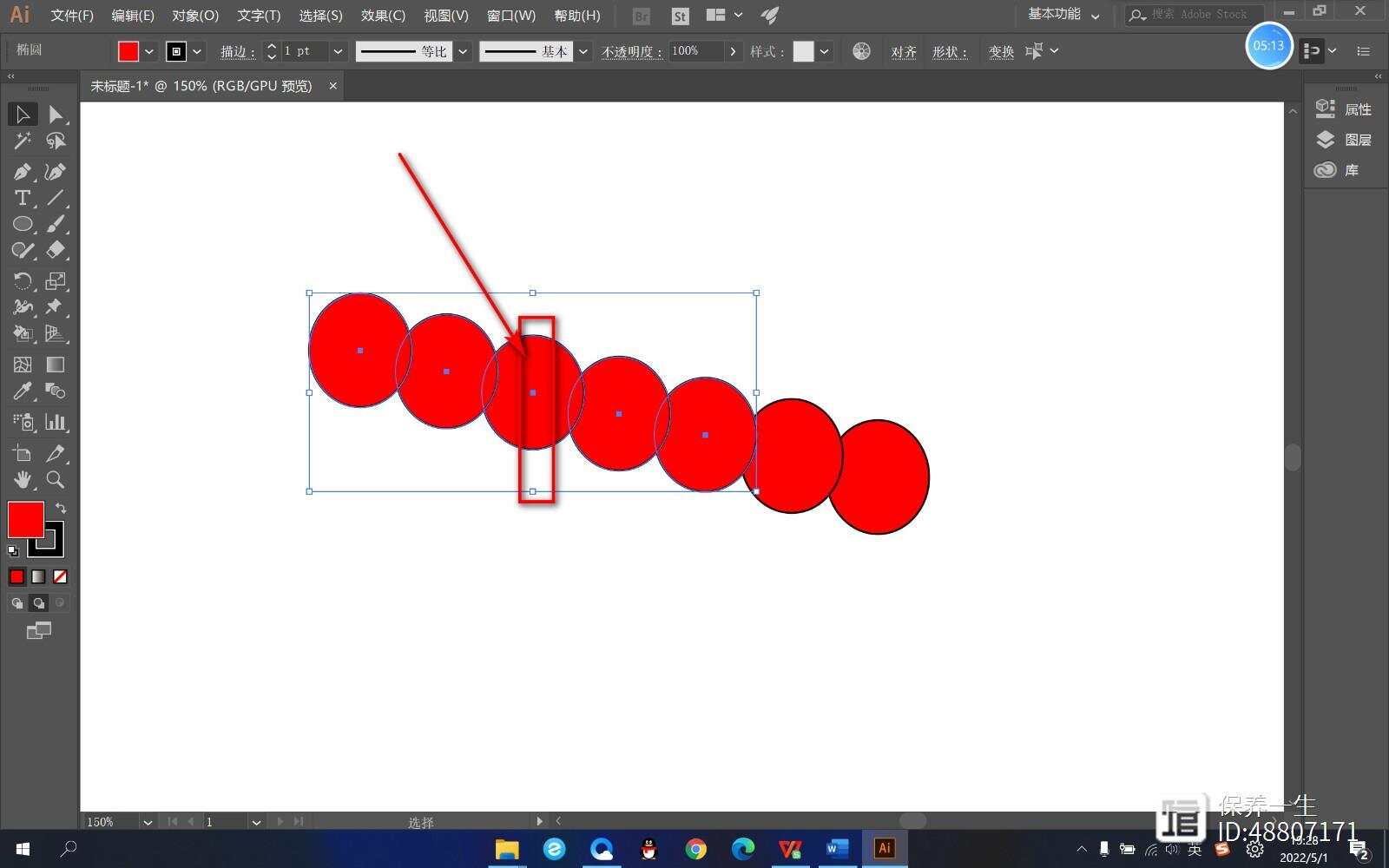
Task: Select the Column Graph tool
Action: click(x=56, y=423)
